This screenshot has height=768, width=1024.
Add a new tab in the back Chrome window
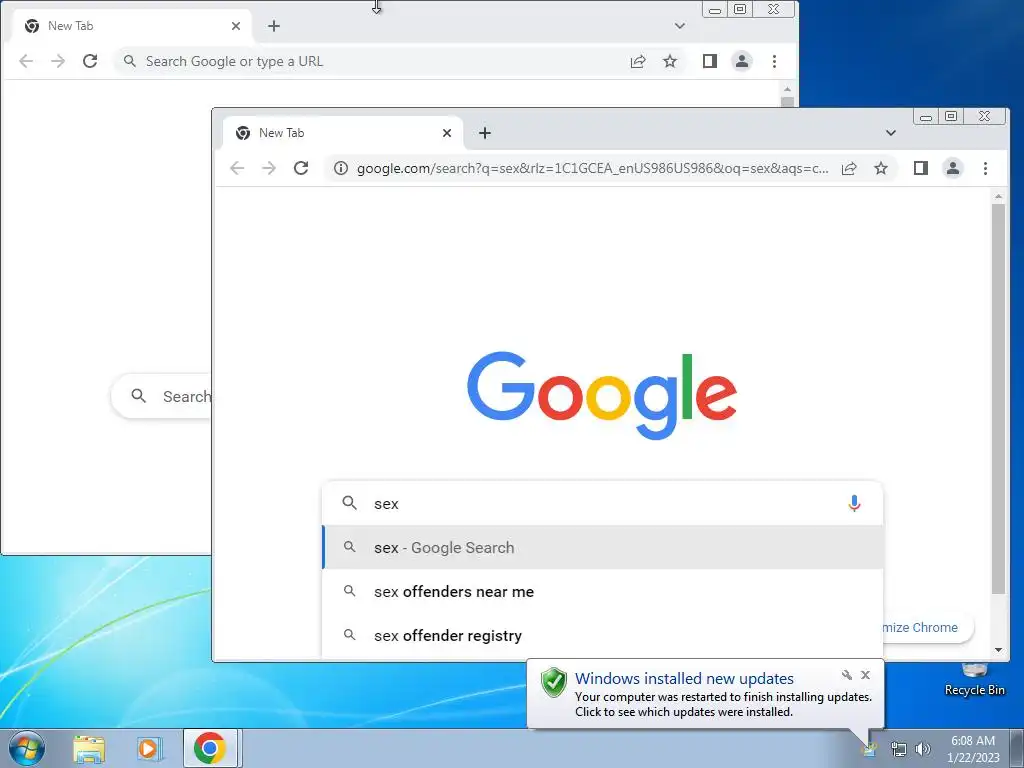point(274,26)
